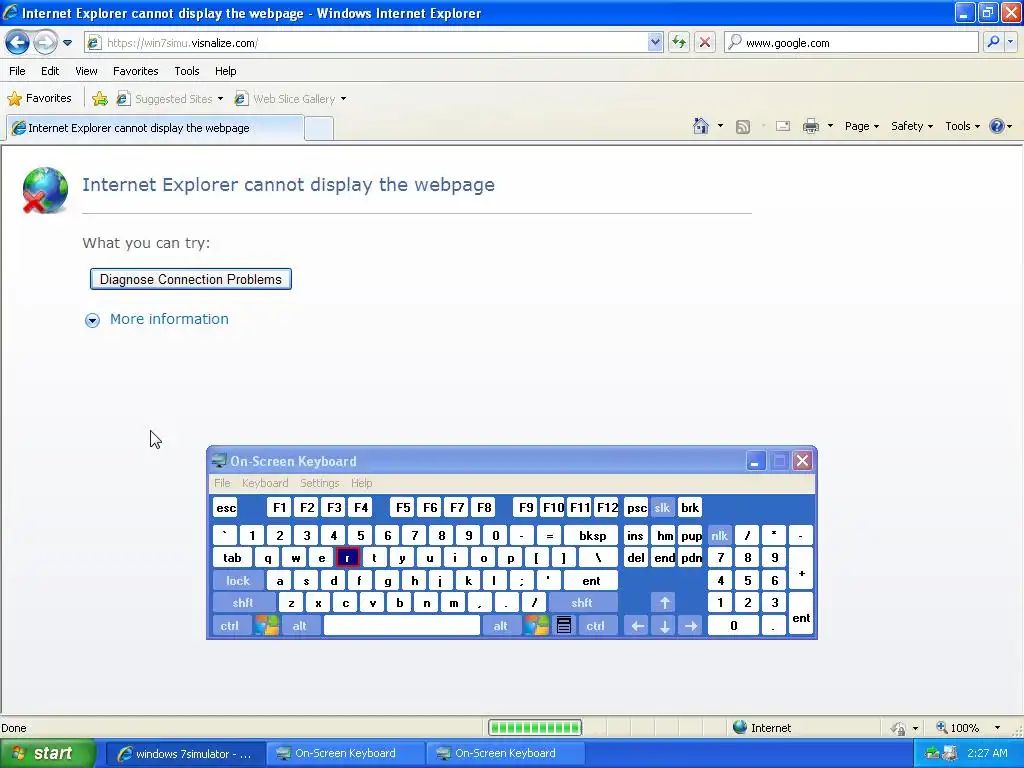Open the command bar Tools dropdown

click(x=962, y=126)
